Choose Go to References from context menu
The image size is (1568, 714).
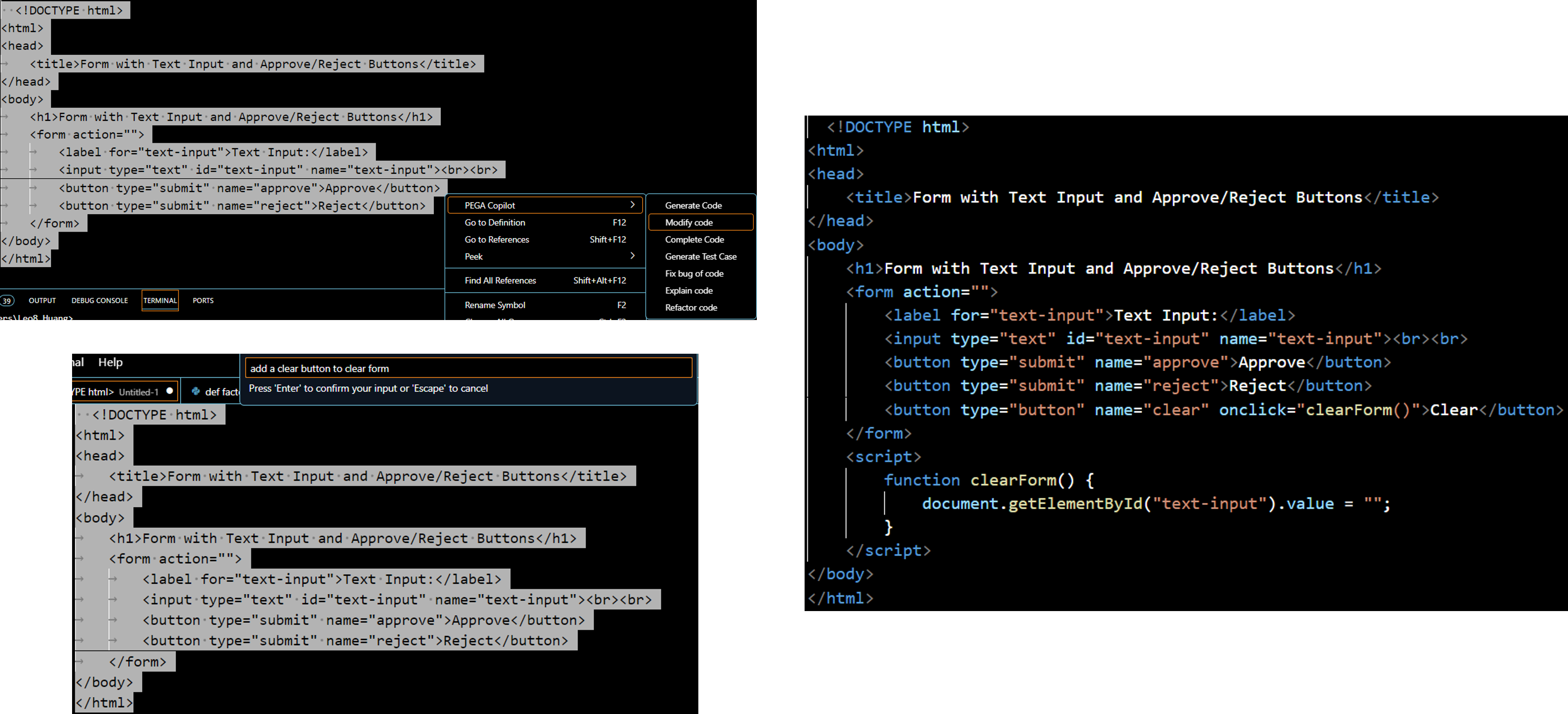point(545,239)
